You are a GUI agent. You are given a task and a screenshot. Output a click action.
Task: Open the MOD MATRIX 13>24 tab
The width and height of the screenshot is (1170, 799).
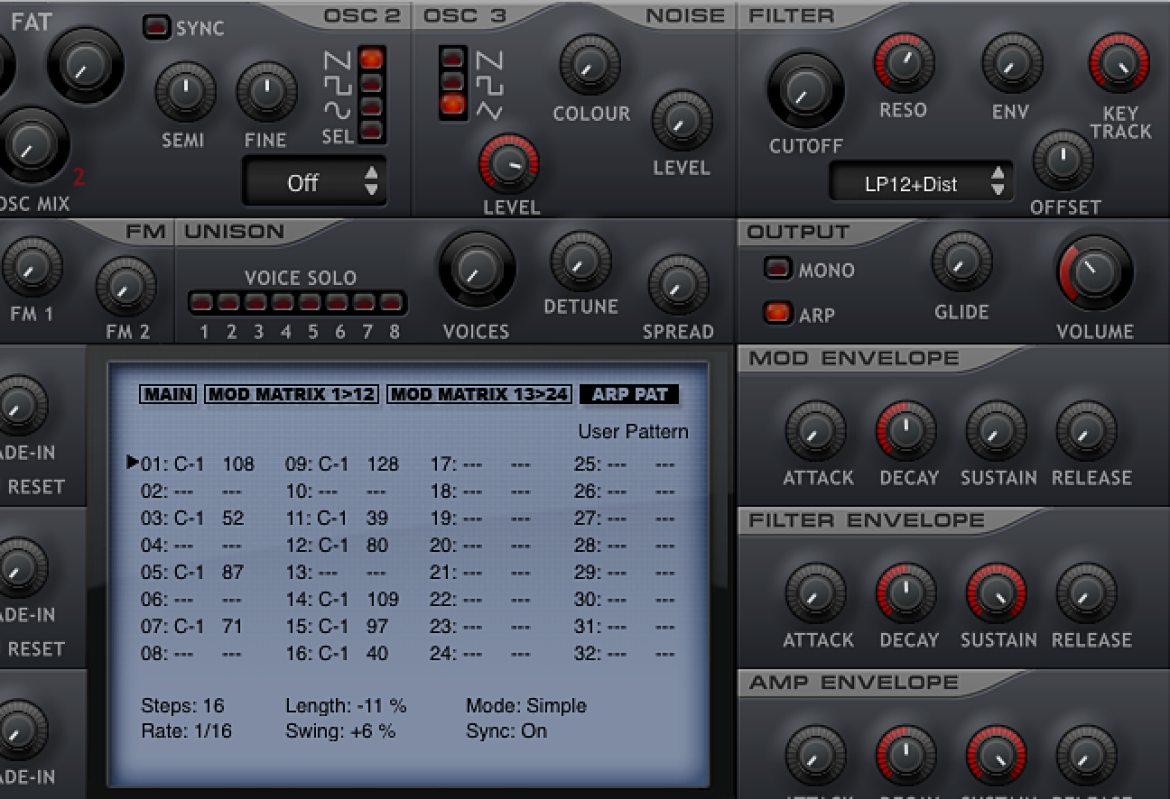[480, 394]
